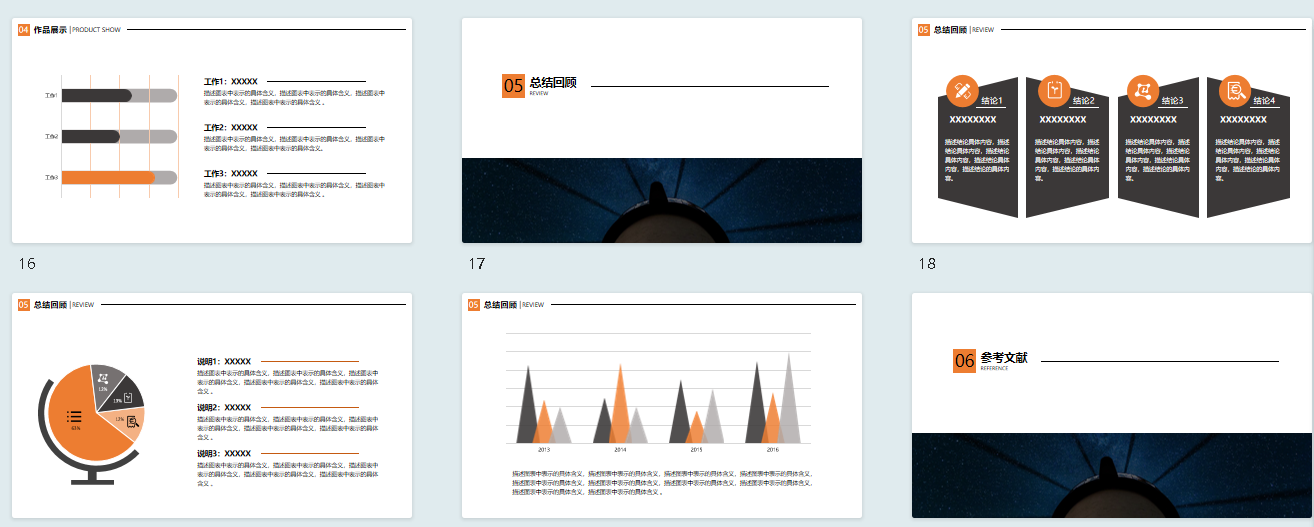Click the list icon inside the orange pie slice
1314x527 pixels.
(x=74, y=417)
